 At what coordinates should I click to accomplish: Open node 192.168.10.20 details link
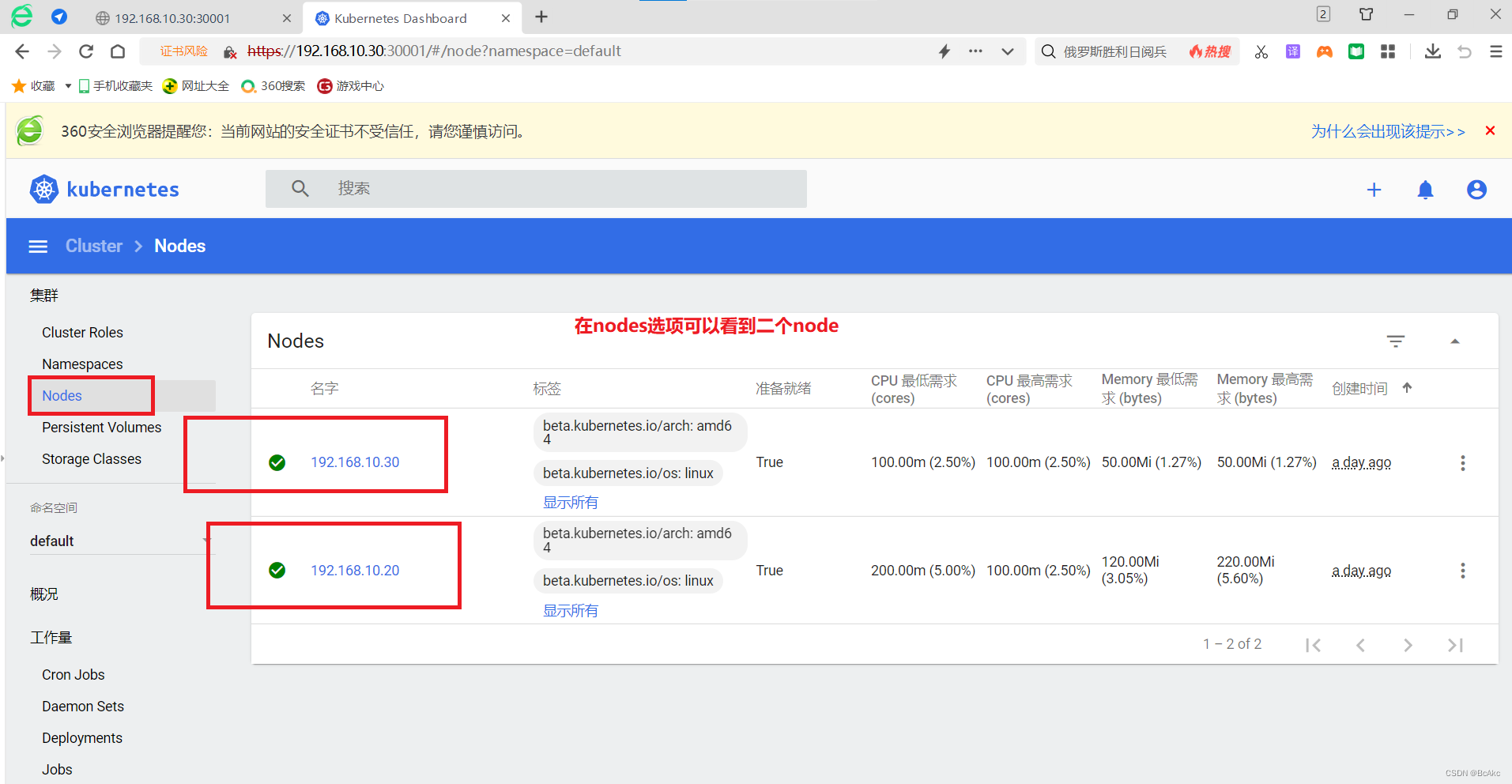pos(355,571)
